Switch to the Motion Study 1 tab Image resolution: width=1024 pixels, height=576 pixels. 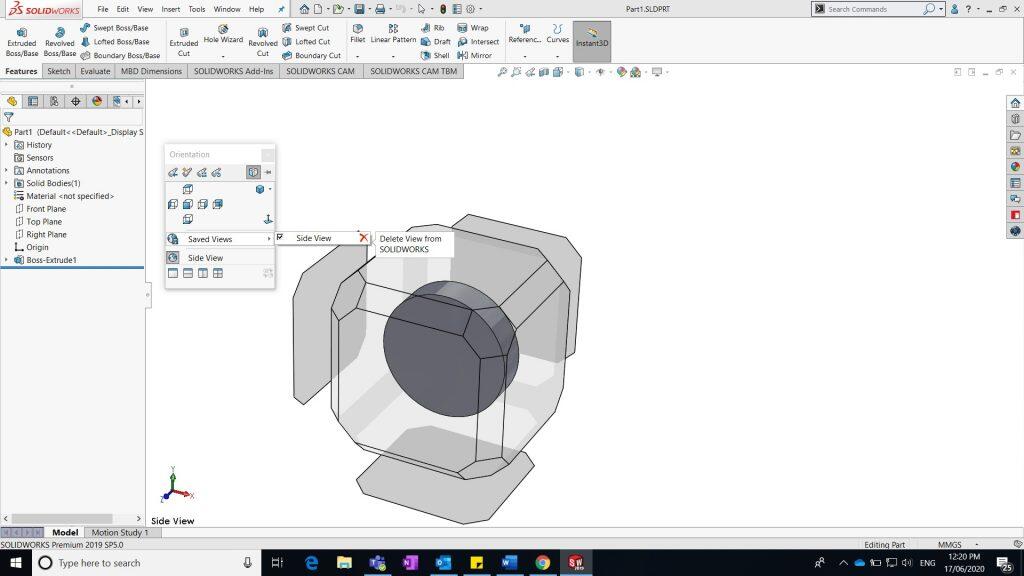point(119,533)
